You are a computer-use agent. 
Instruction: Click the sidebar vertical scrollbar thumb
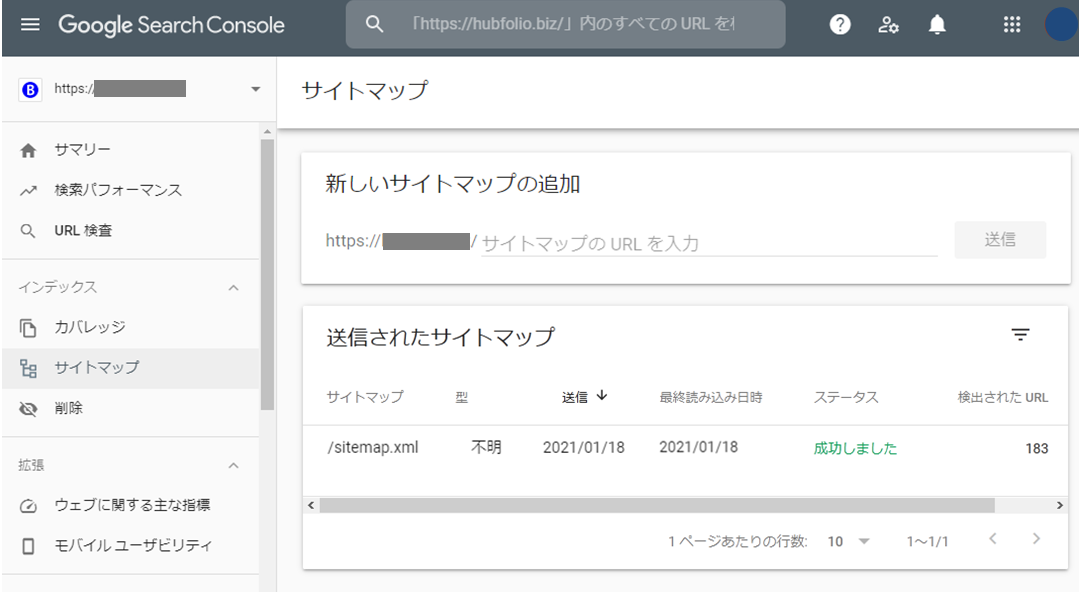click(x=267, y=275)
